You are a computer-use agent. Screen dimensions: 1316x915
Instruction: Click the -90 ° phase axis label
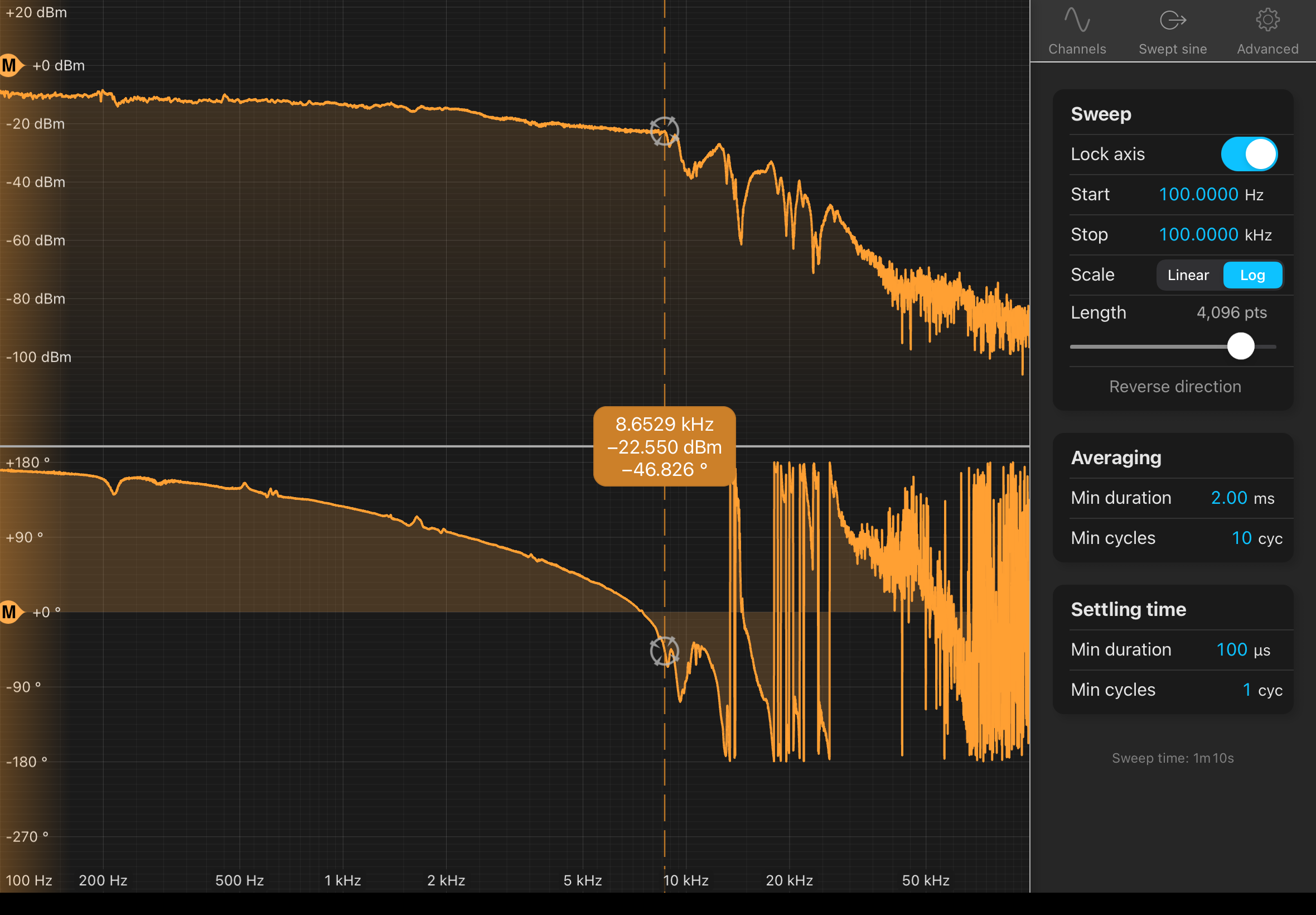pyautogui.click(x=23, y=687)
